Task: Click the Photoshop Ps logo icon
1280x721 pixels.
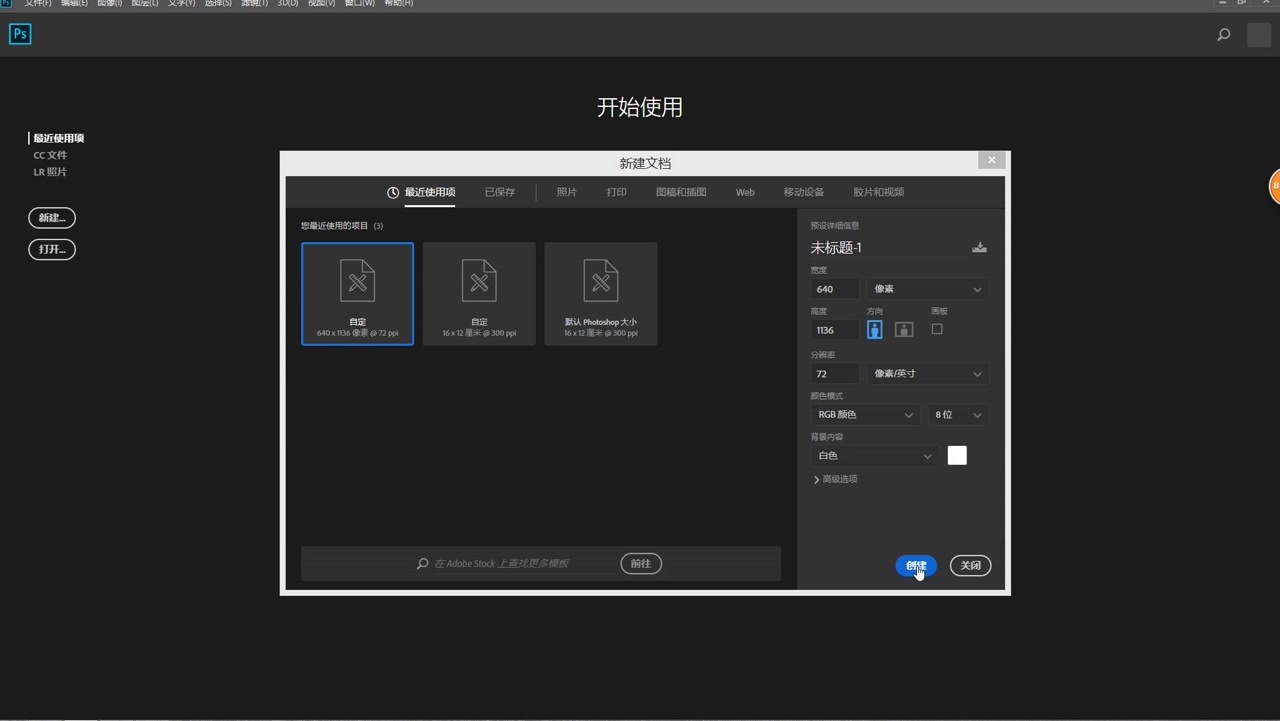Action: (20, 34)
